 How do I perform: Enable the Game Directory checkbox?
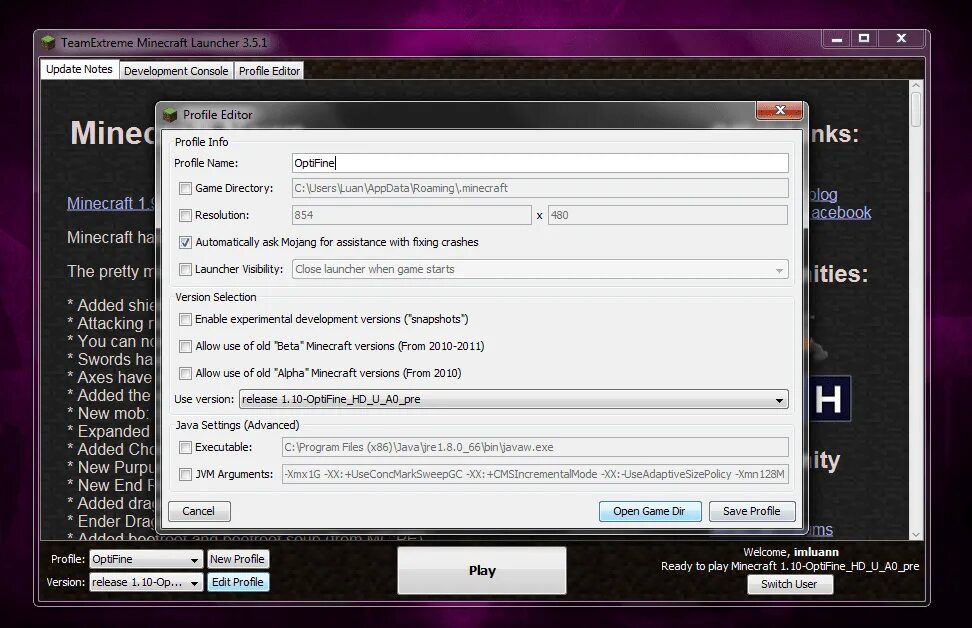click(x=185, y=188)
